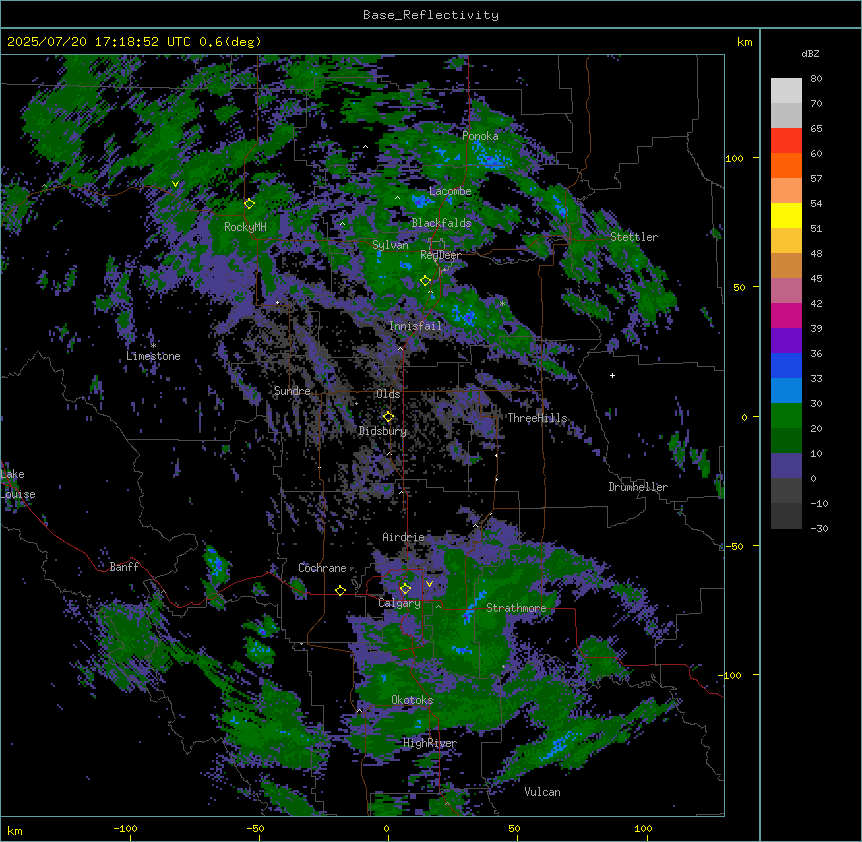Select the Drumheller label

click(x=638, y=487)
